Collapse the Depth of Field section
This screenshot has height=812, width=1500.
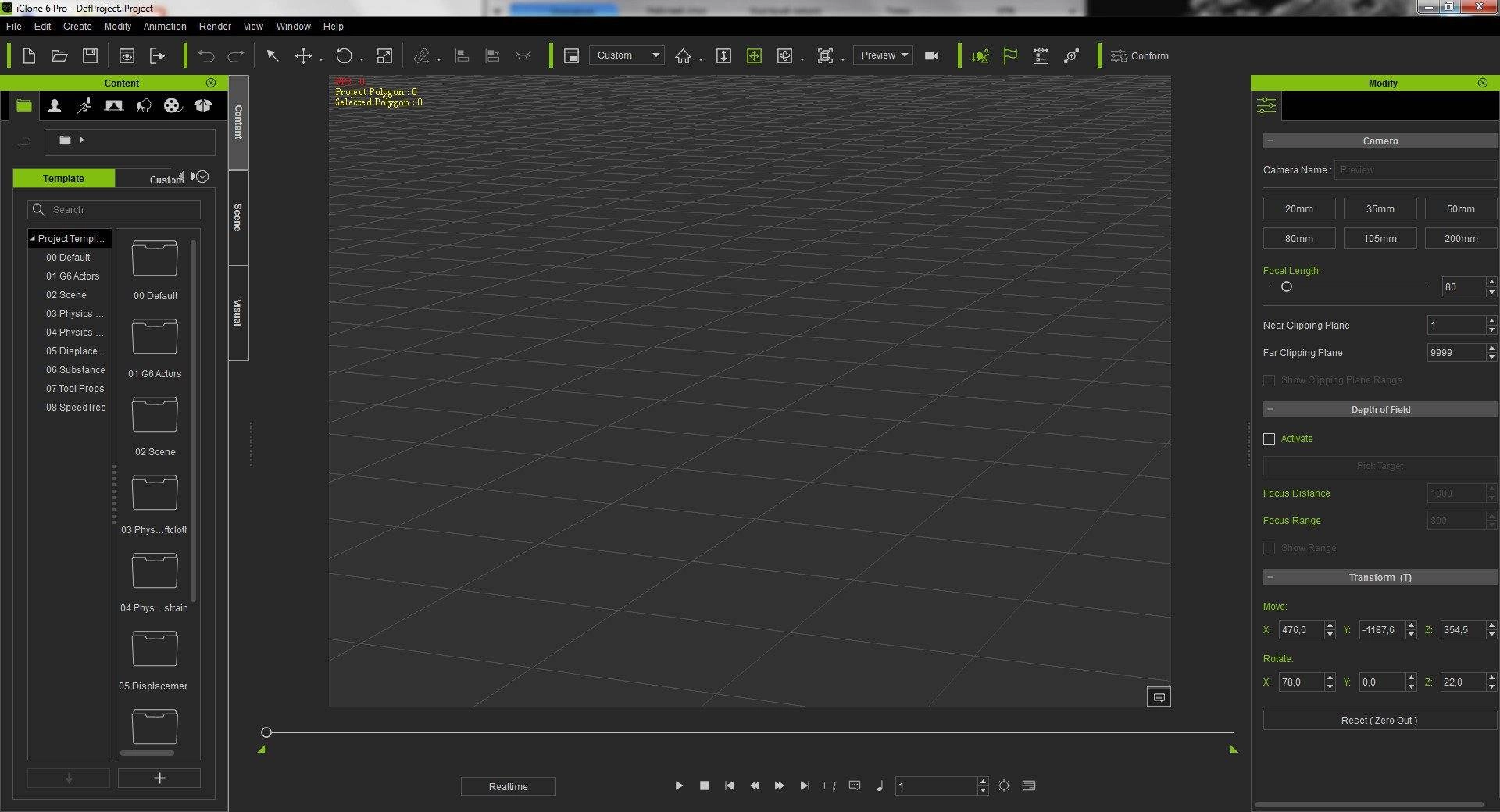click(x=1270, y=409)
